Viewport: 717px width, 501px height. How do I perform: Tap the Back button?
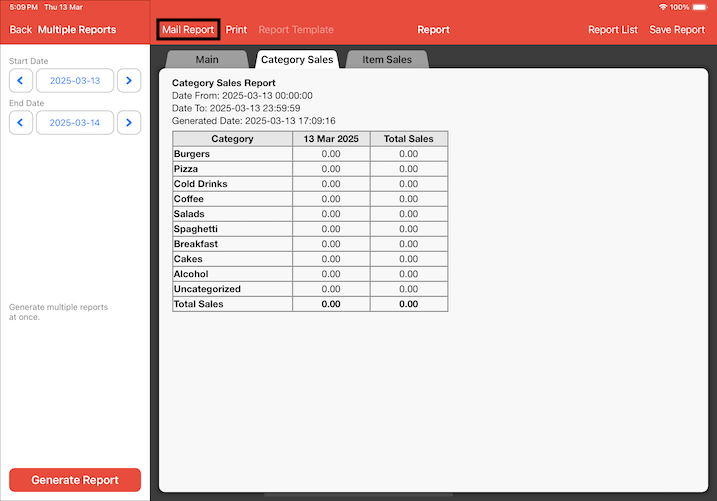tap(21, 30)
